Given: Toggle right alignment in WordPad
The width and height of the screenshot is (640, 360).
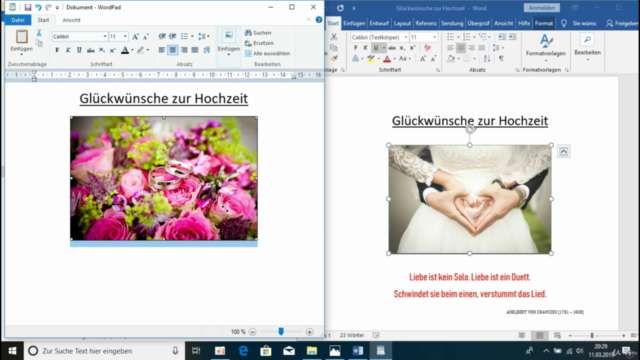Looking at the screenshot, I should click(x=184, y=50).
